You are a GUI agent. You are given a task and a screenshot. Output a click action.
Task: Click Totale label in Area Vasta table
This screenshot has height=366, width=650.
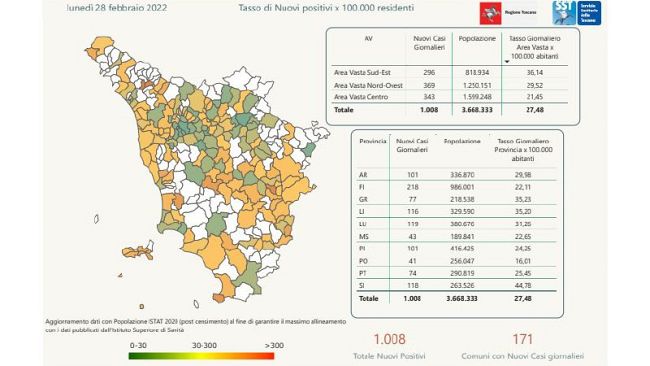coord(344,110)
